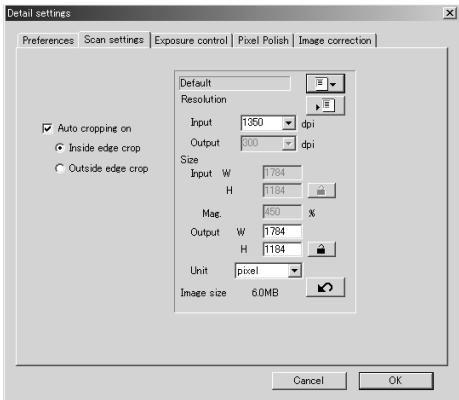Open the load scan settings job button
The image size is (459, 400).
tap(325, 83)
